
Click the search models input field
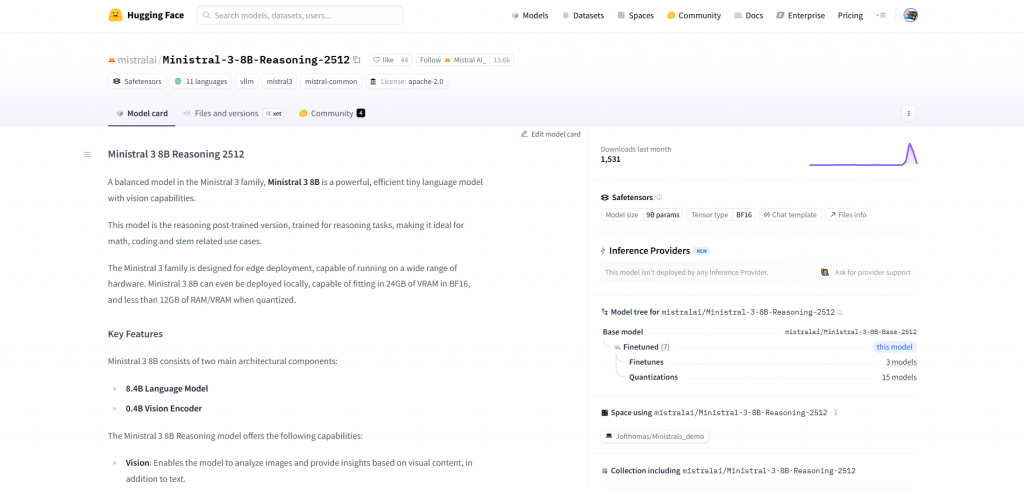(x=300, y=15)
